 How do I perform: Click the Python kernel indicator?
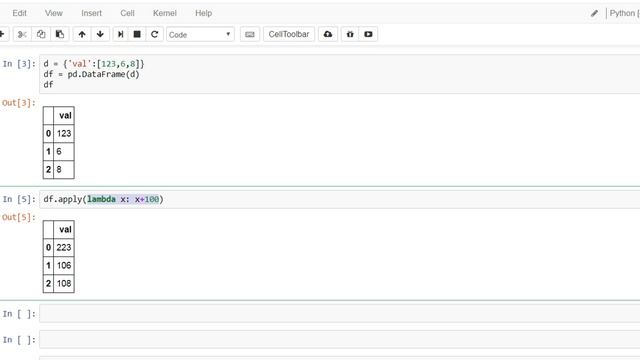(624, 13)
